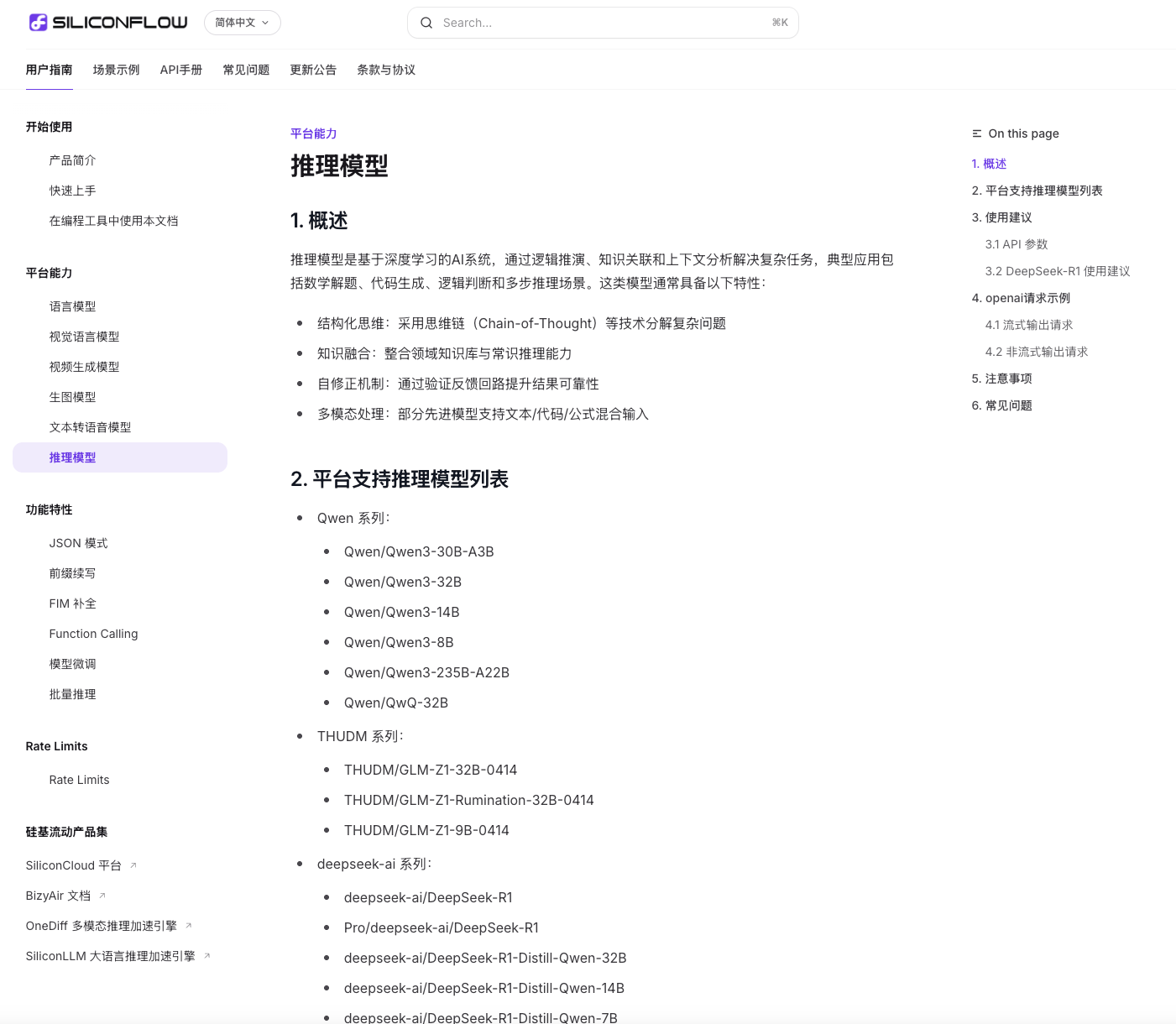
Task: Switch to the 场景示例 tab
Action: pos(116,70)
